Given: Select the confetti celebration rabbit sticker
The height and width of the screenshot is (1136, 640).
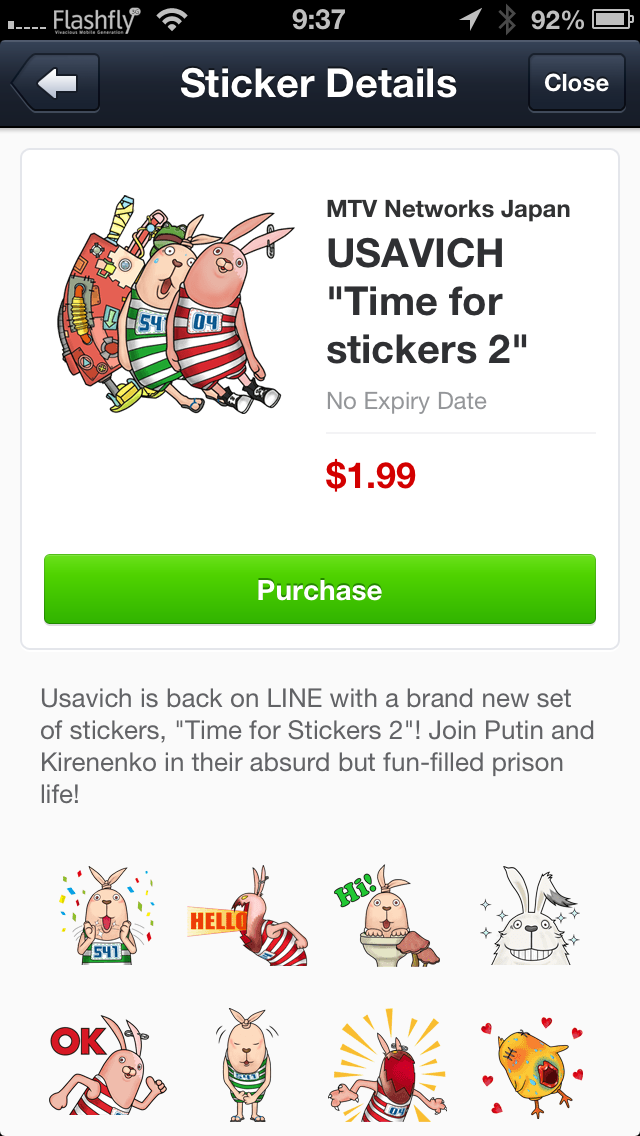Looking at the screenshot, I should pos(106,916).
